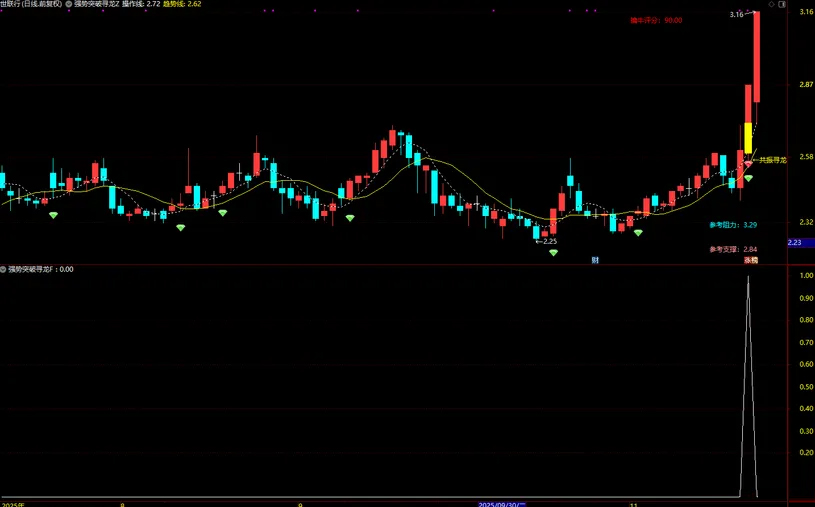The width and height of the screenshot is (815, 507).
Task: Click the 财 financial event marker
Action: tap(595, 260)
